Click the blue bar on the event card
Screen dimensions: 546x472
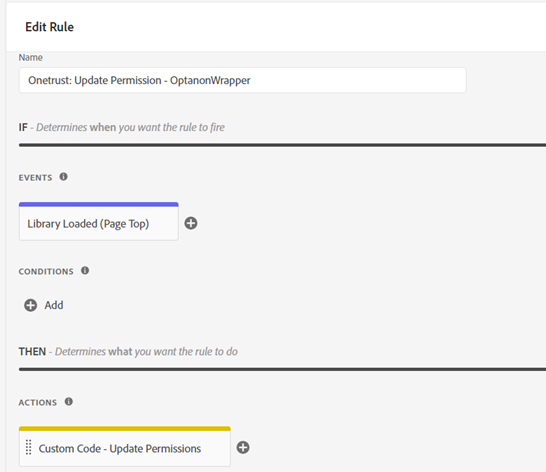99,204
